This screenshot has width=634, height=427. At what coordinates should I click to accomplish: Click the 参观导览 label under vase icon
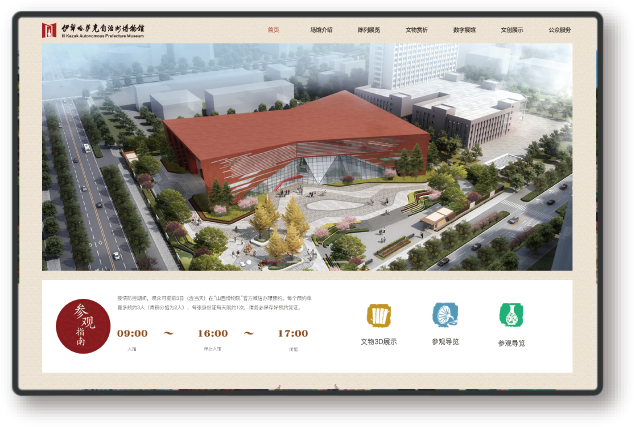(511, 343)
